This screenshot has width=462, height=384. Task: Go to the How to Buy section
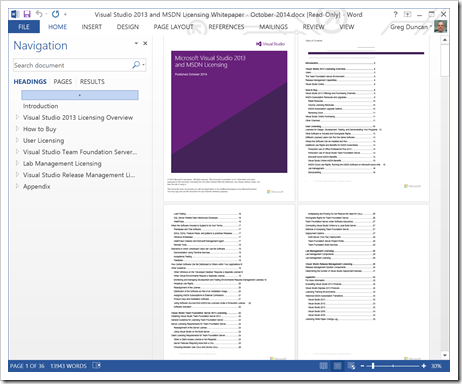39,129
